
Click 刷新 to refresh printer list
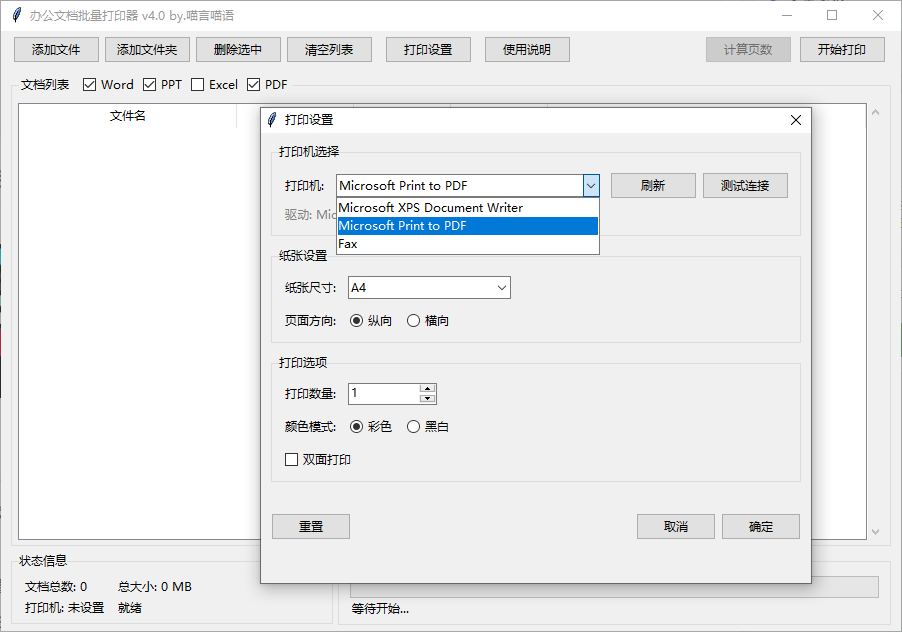(653, 185)
